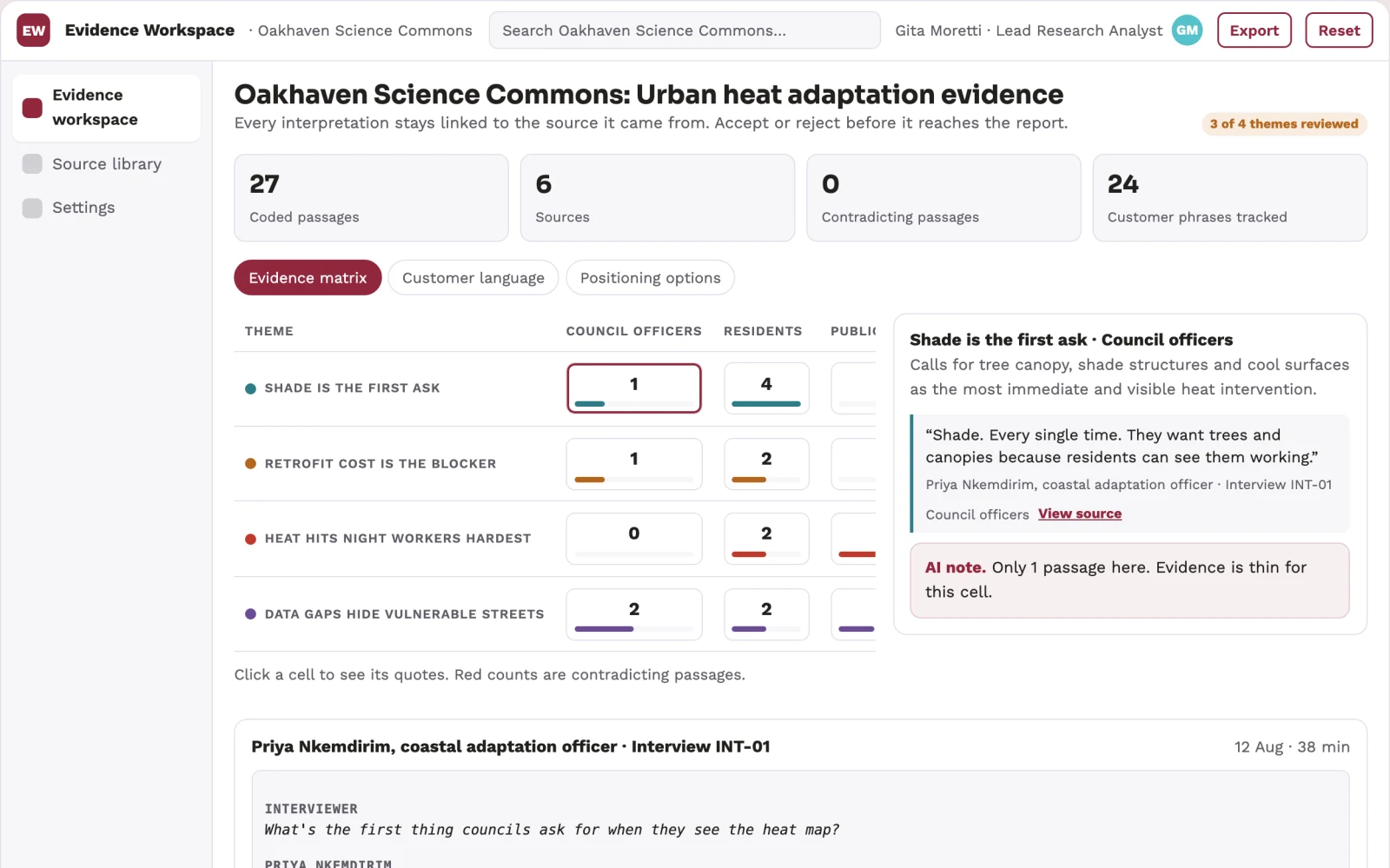Click the 24 Customer phrases tracked card

coord(1229,198)
